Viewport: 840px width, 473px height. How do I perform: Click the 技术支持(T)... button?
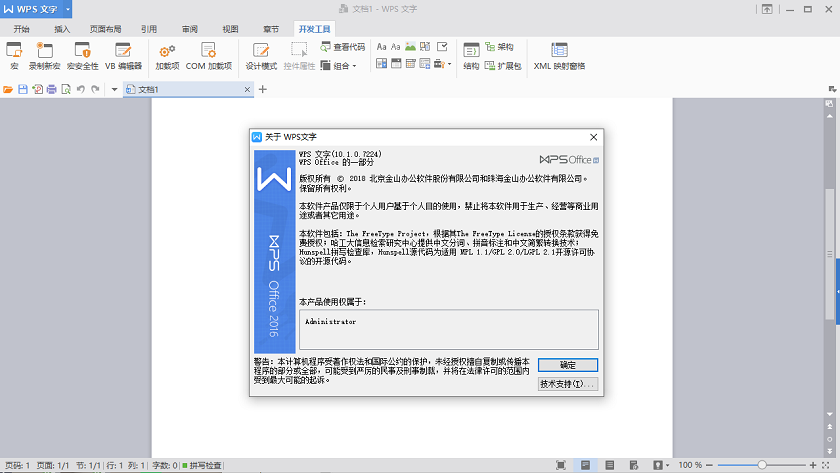(x=568, y=384)
